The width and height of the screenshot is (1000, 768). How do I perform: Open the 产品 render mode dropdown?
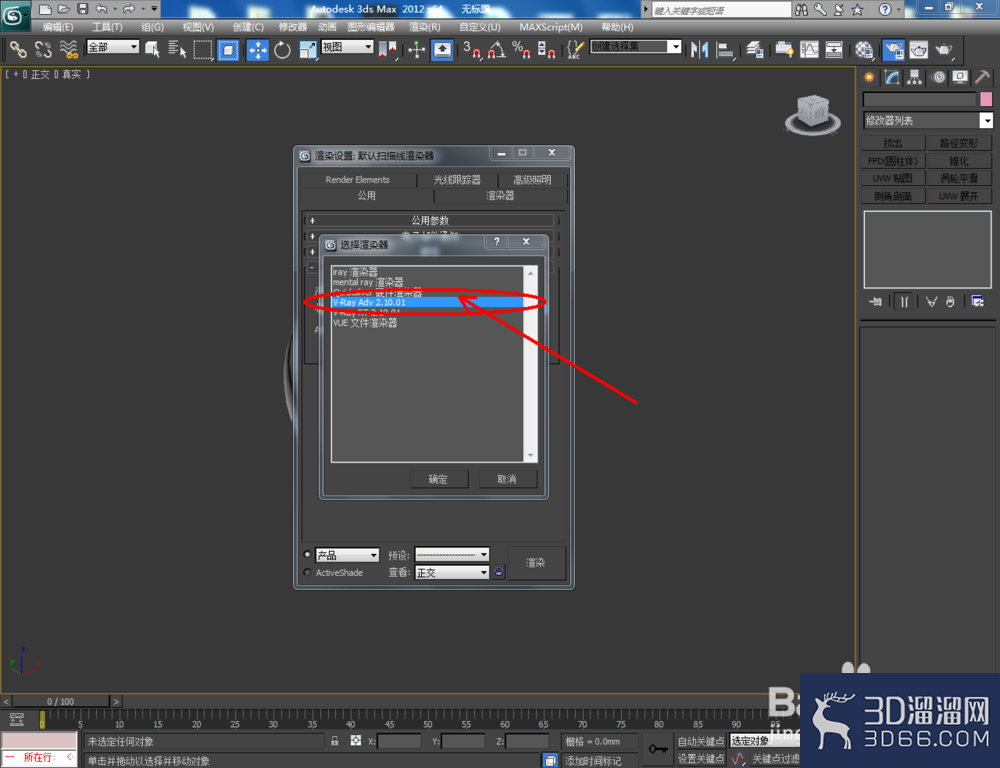(348, 555)
